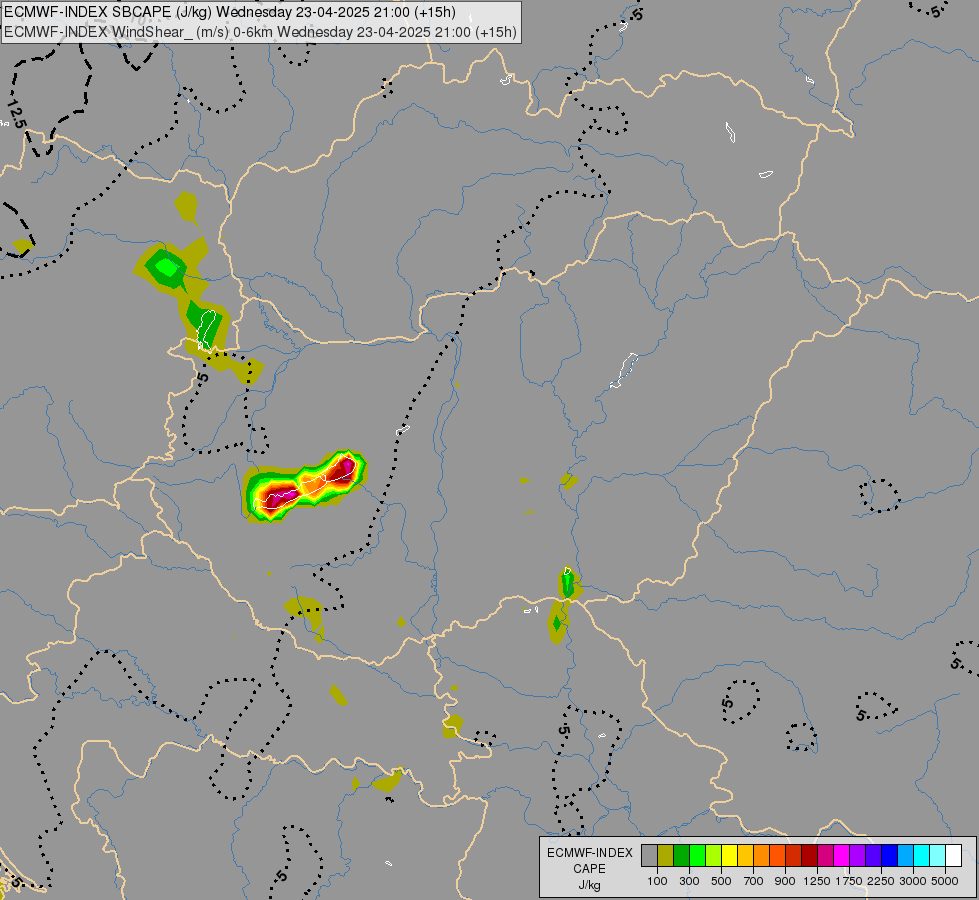Click the bright magenta swatch before 1750
This screenshot has width=979, height=900.
click(x=841, y=856)
